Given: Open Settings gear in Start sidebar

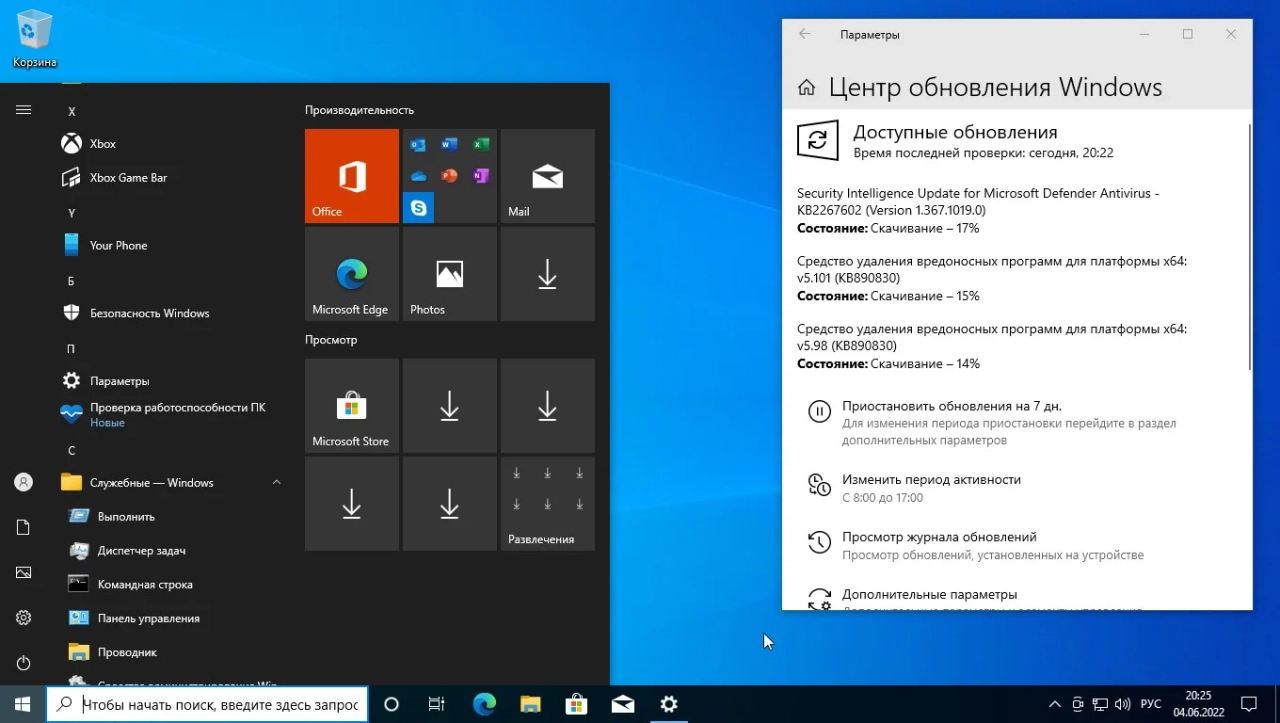Looking at the screenshot, I should tap(23, 618).
